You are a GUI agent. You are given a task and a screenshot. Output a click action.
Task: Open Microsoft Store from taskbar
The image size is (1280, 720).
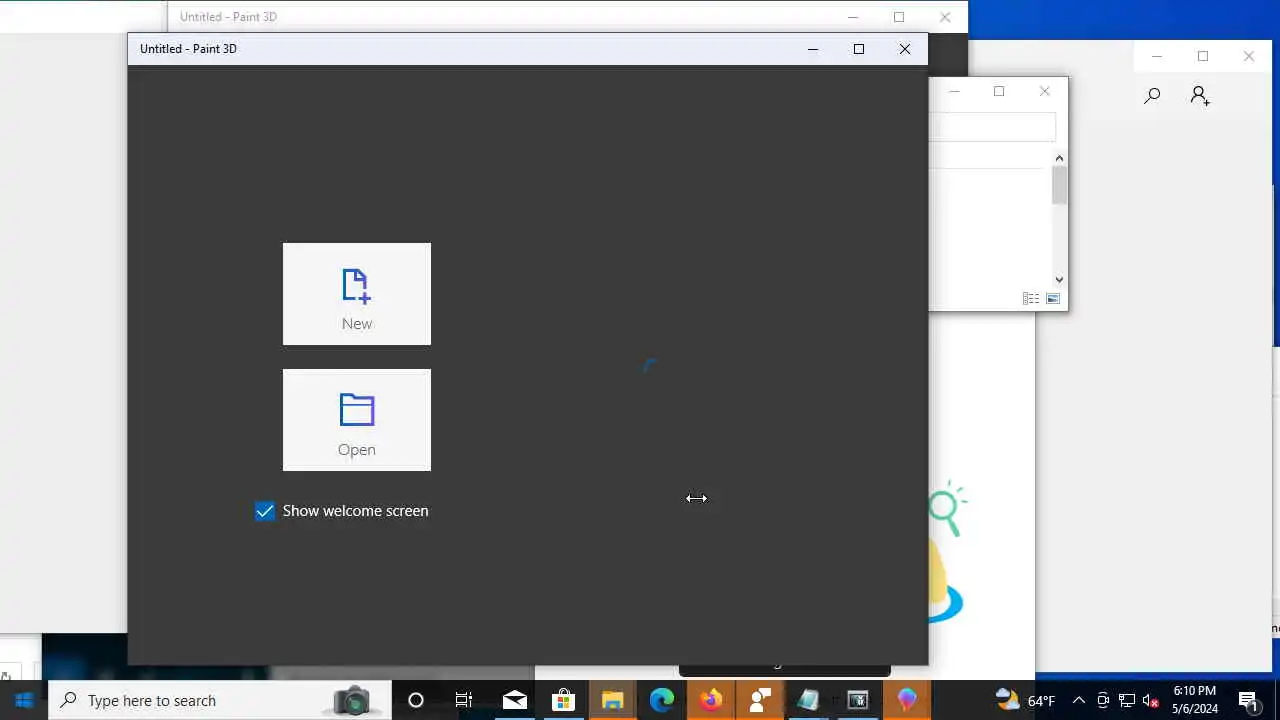click(564, 700)
